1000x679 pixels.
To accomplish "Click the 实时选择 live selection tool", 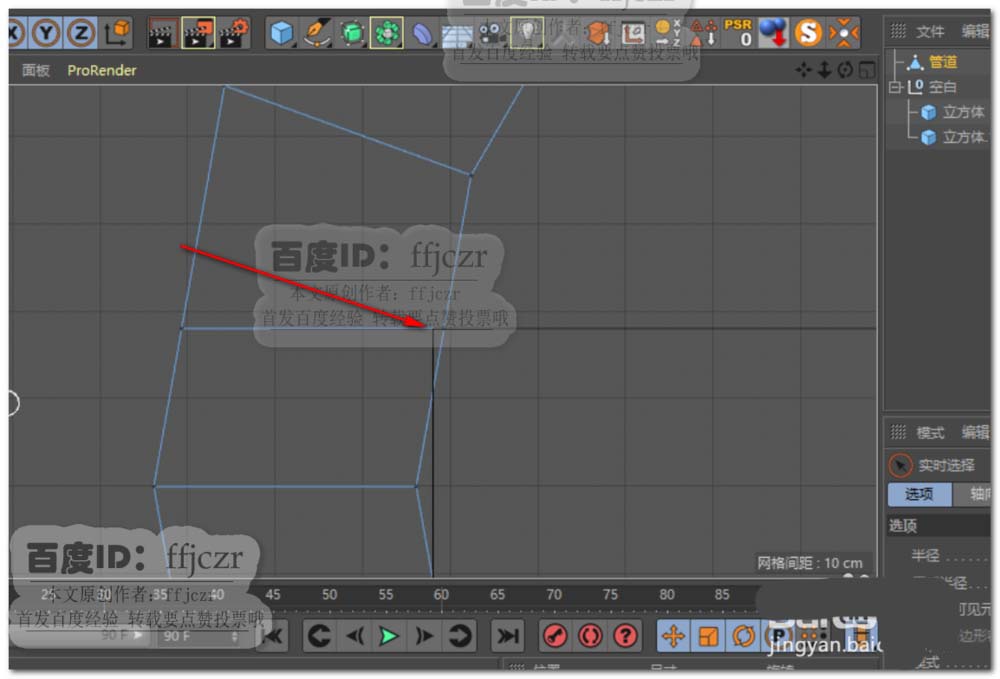I will click(x=946, y=465).
